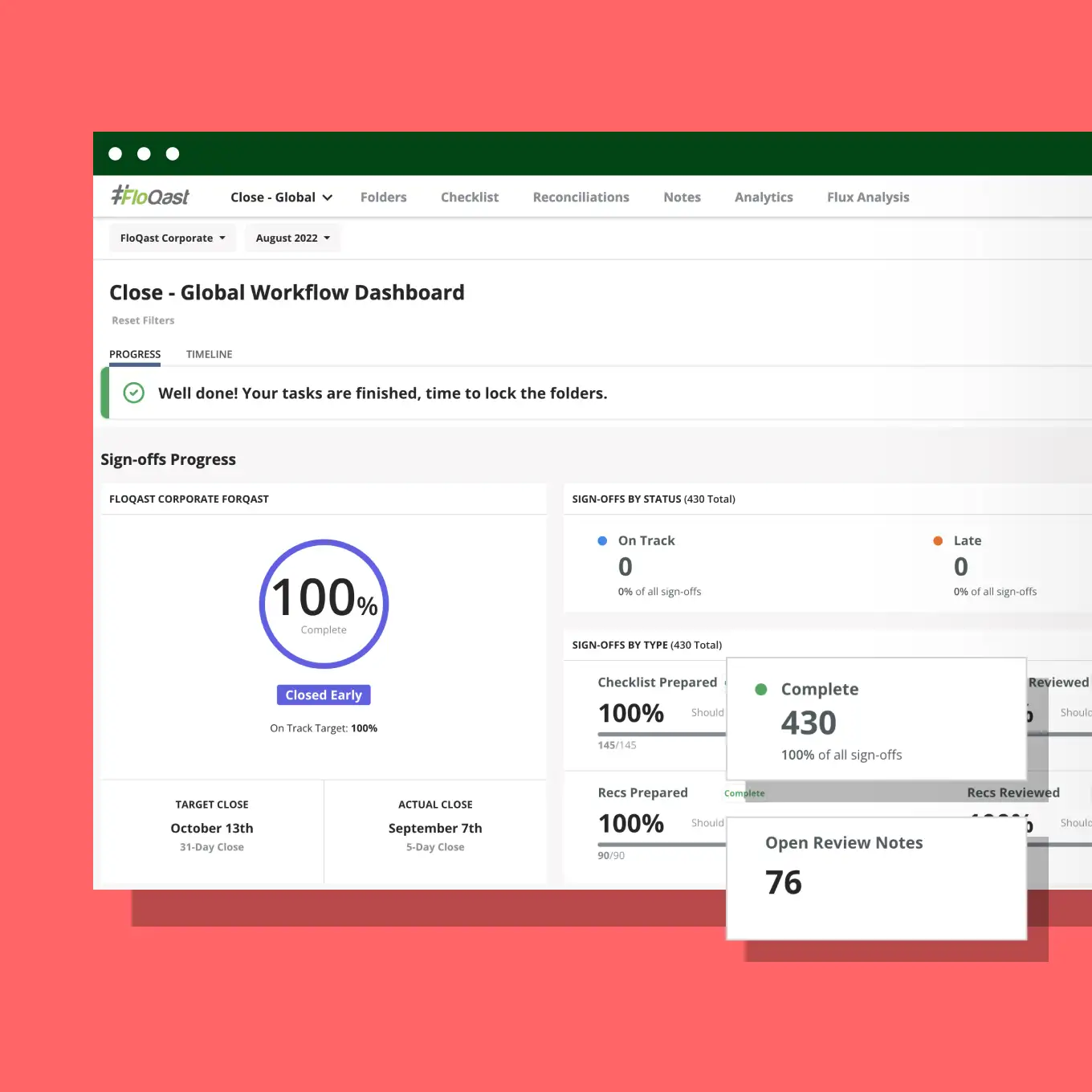Screen dimensions: 1092x1092
Task: Open Flux Analysis
Action: 868,198
